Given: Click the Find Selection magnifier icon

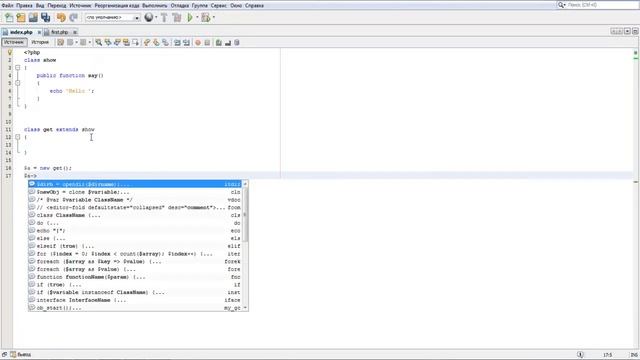Looking at the screenshot, I should [x=98, y=42].
